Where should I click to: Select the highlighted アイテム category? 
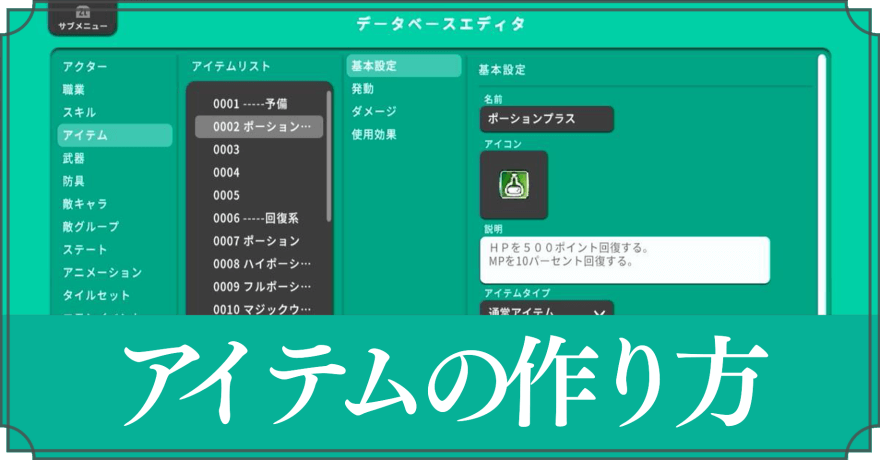click(x=114, y=135)
